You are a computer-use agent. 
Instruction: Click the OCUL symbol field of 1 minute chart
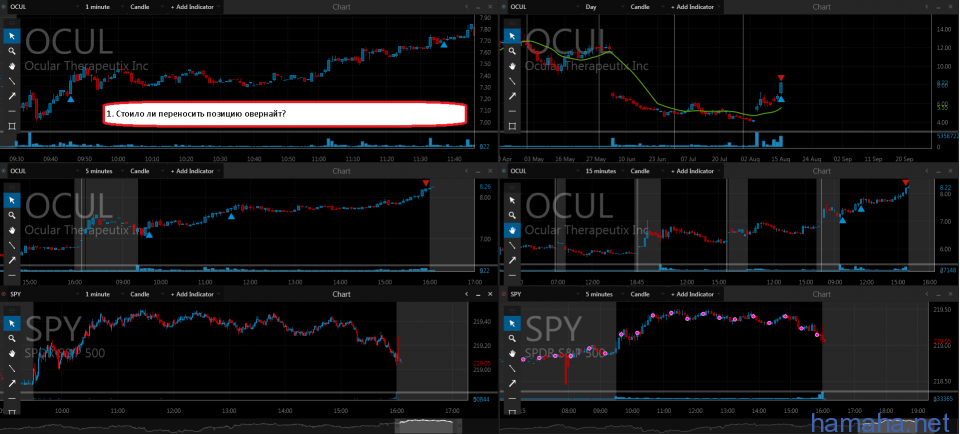click(x=43, y=7)
